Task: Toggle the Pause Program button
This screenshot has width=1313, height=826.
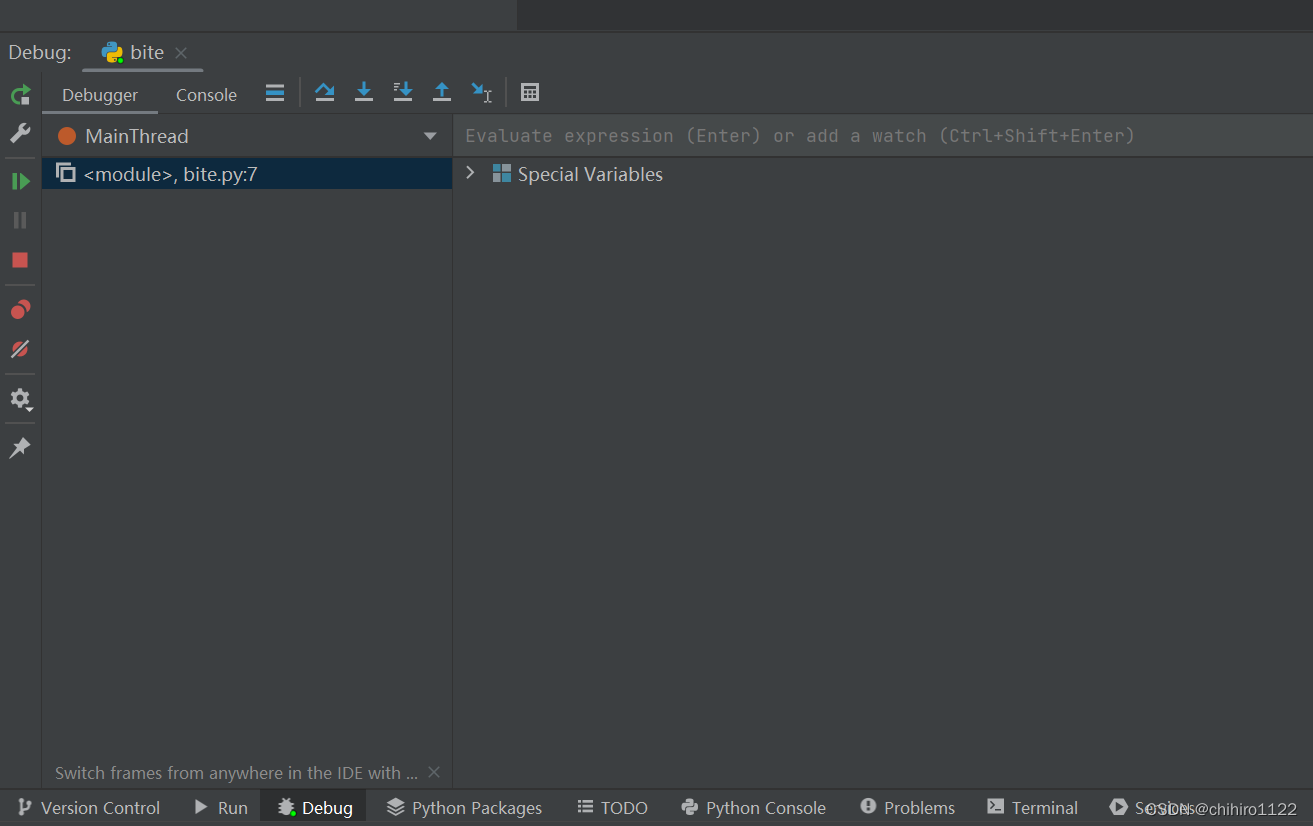Action: pyautogui.click(x=19, y=220)
